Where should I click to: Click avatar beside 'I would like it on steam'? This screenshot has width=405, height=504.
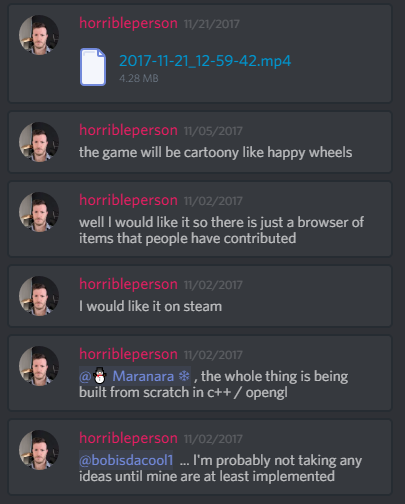(39, 296)
